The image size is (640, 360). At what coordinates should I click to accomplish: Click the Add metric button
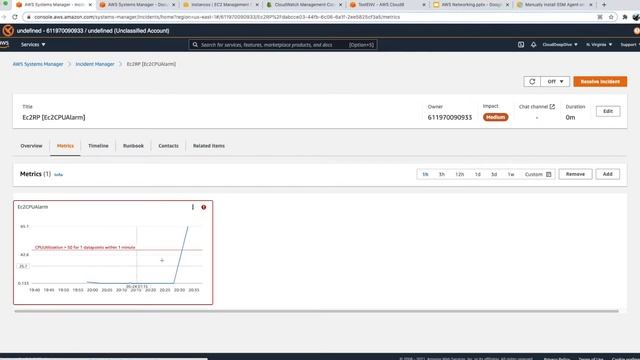point(607,174)
